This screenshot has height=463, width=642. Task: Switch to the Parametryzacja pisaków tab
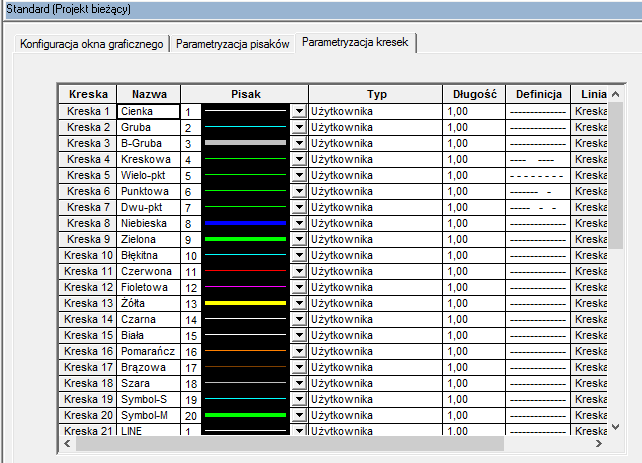pyautogui.click(x=232, y=44)
